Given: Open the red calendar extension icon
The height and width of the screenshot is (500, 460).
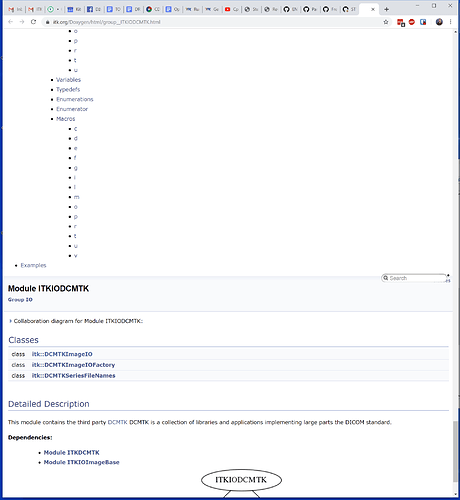Looking at the screenshot, I should point(401,22).
